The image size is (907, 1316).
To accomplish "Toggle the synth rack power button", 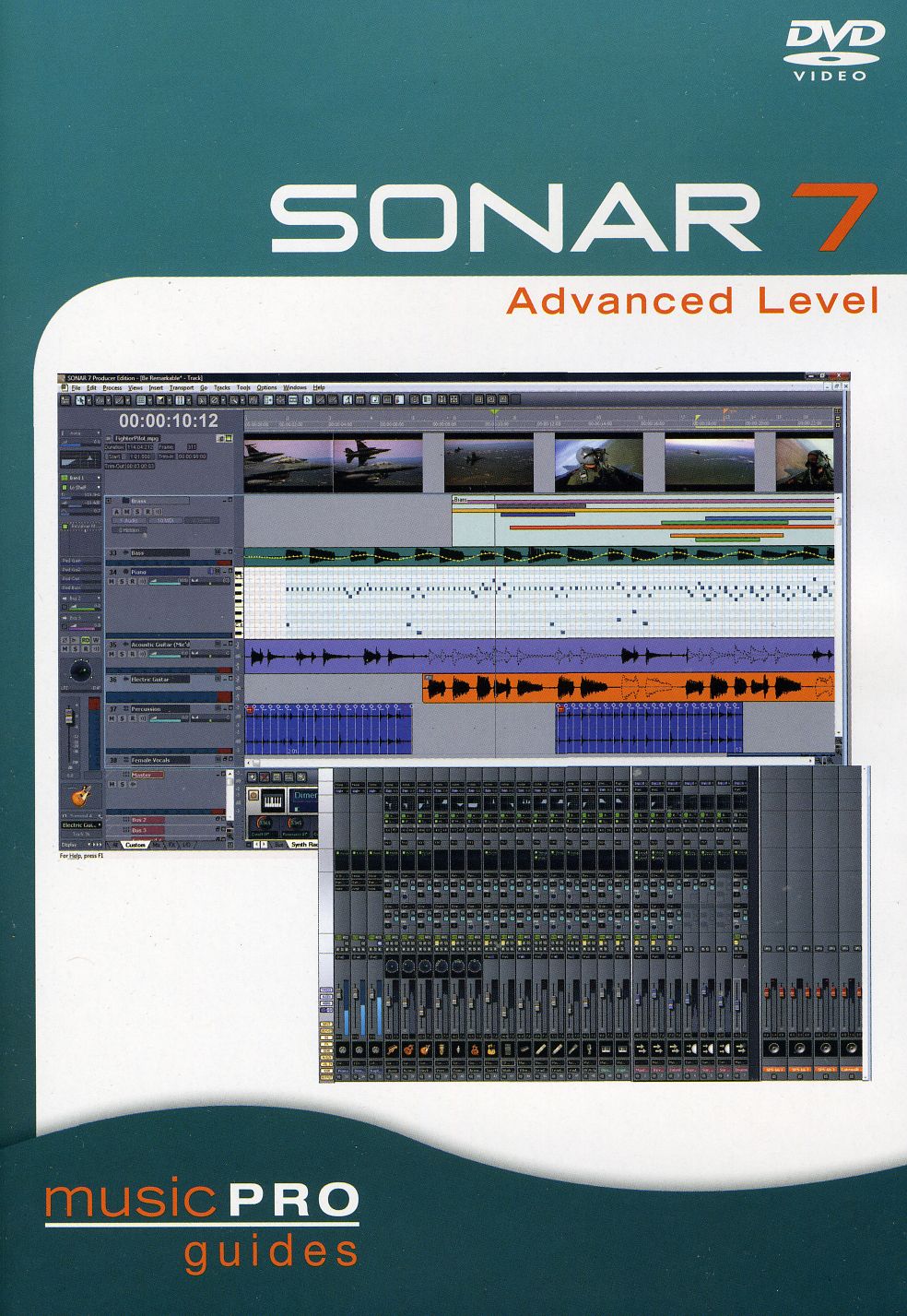I will pyautogui.click(x=253, y=795).
